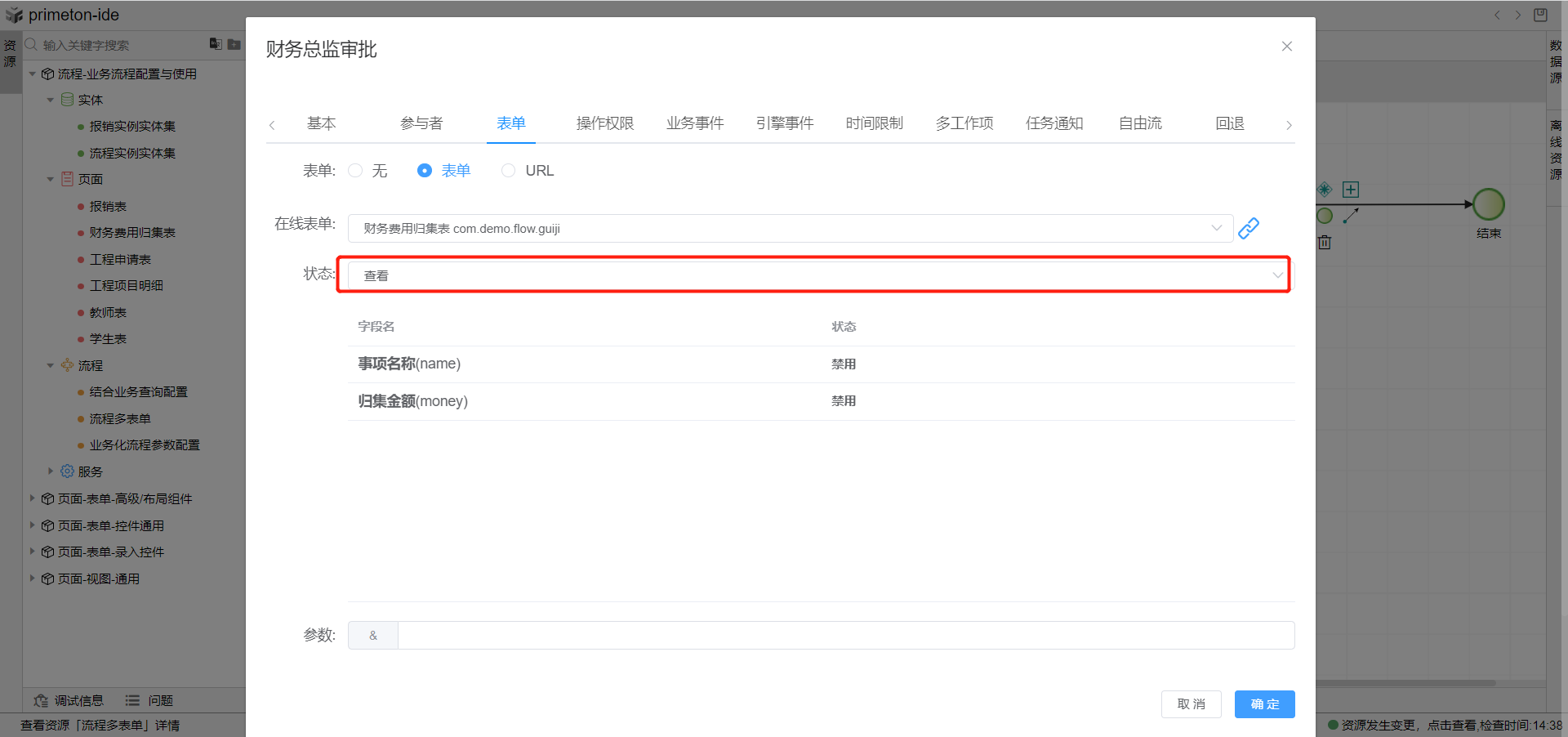Click the plus square node icon on canvas
The height and width of the screenshot is (737, 1568).
pyautogui.click(x=1351, y=190)
